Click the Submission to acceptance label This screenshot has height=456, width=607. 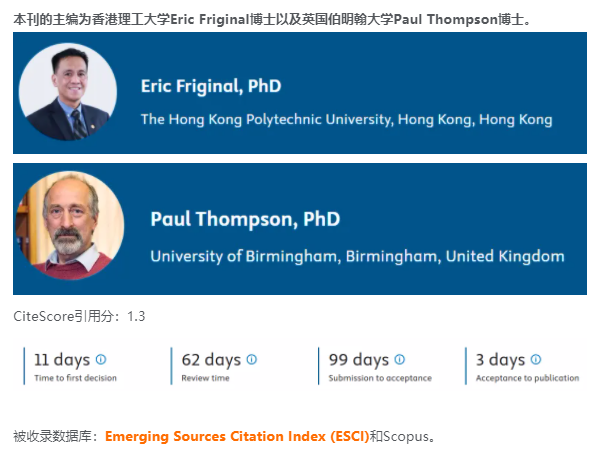click(x=380, y=378)
